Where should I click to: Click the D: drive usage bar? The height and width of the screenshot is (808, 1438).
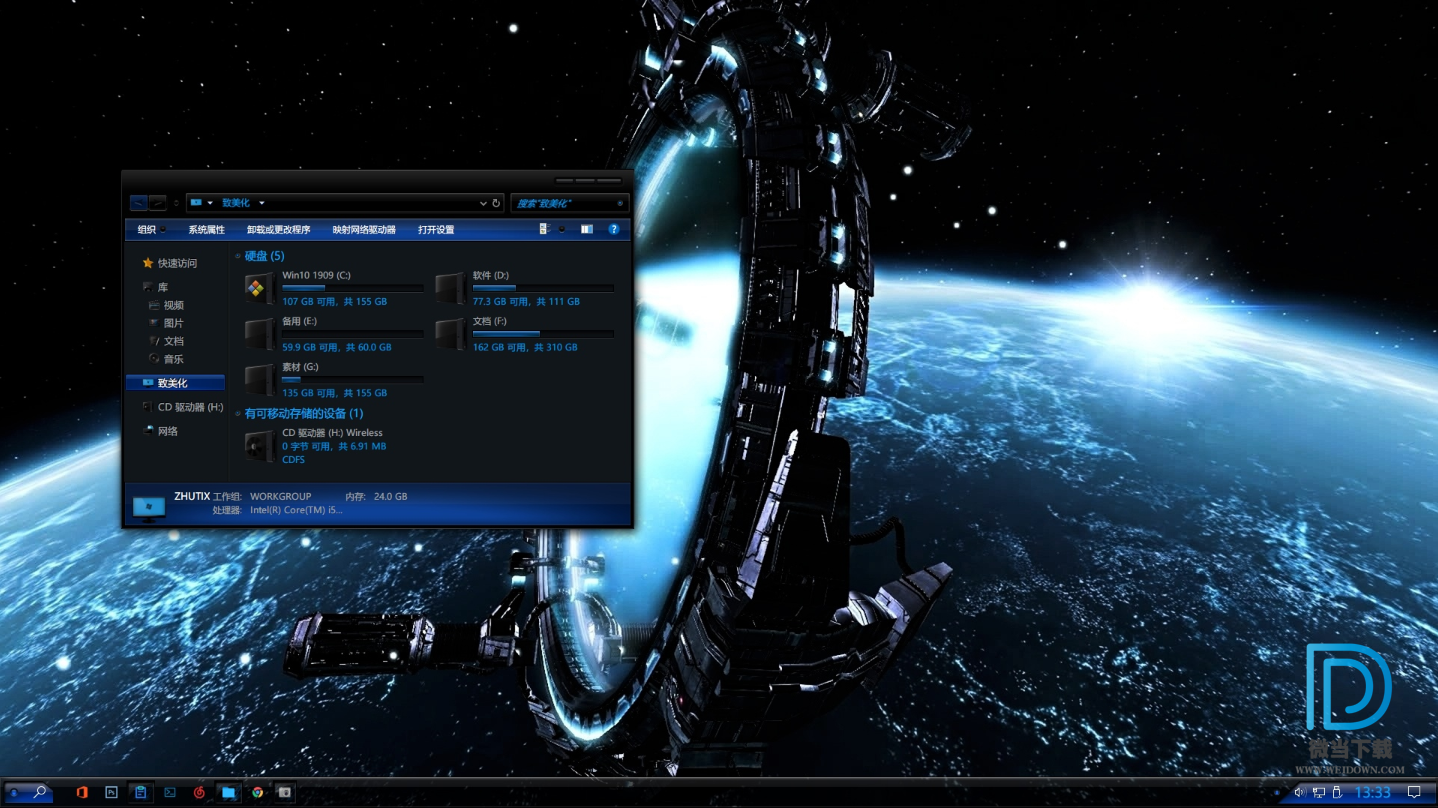click(x=543, y=288)
